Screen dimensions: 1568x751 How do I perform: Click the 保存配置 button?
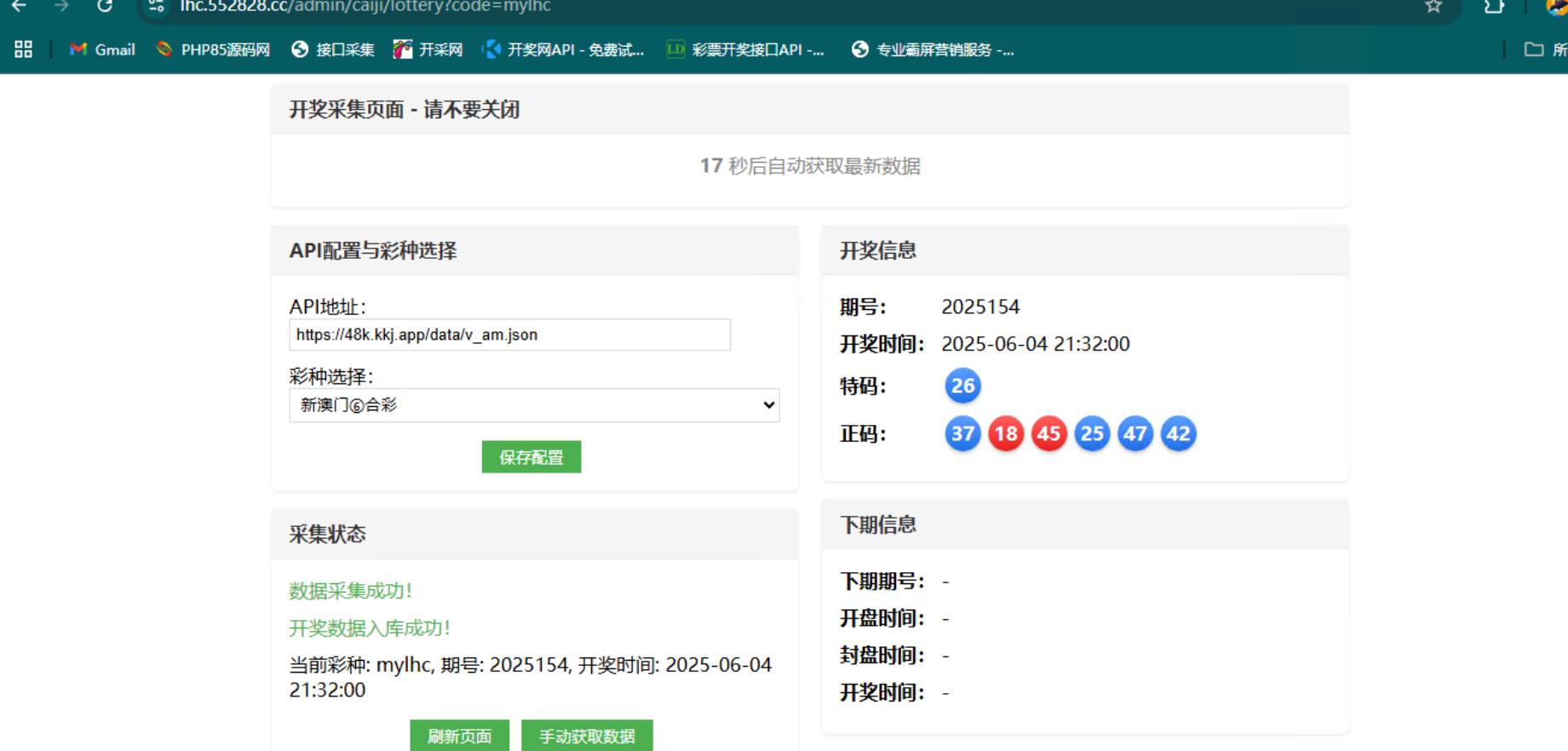pos(531,457)
